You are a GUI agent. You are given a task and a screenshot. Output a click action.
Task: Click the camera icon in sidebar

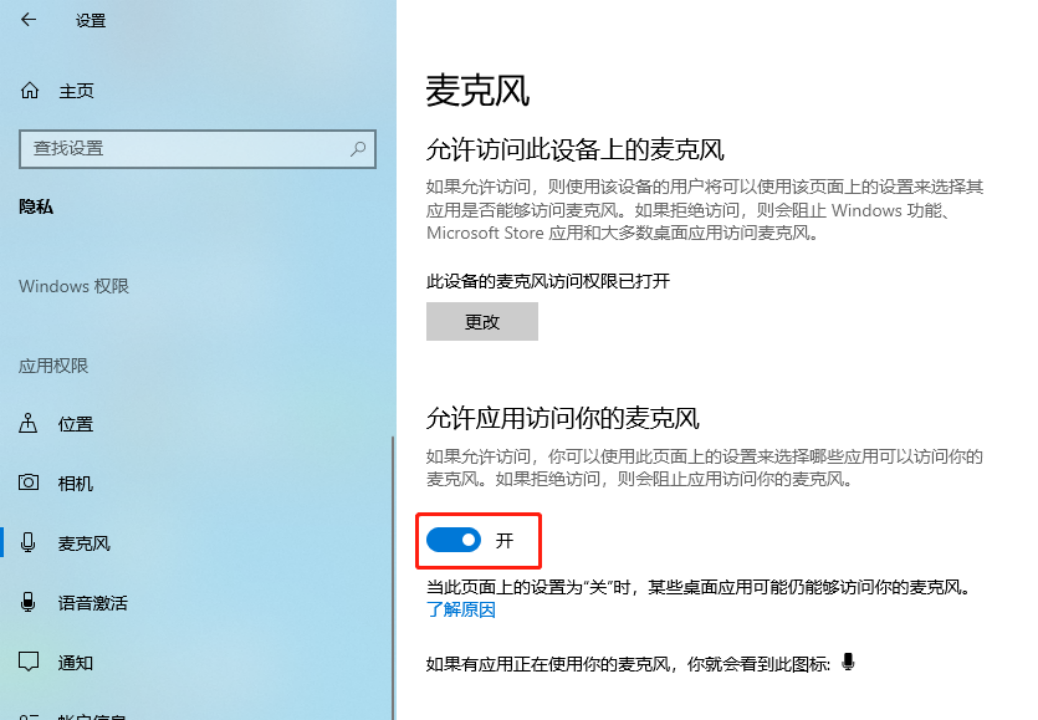[x=28, y=482]
